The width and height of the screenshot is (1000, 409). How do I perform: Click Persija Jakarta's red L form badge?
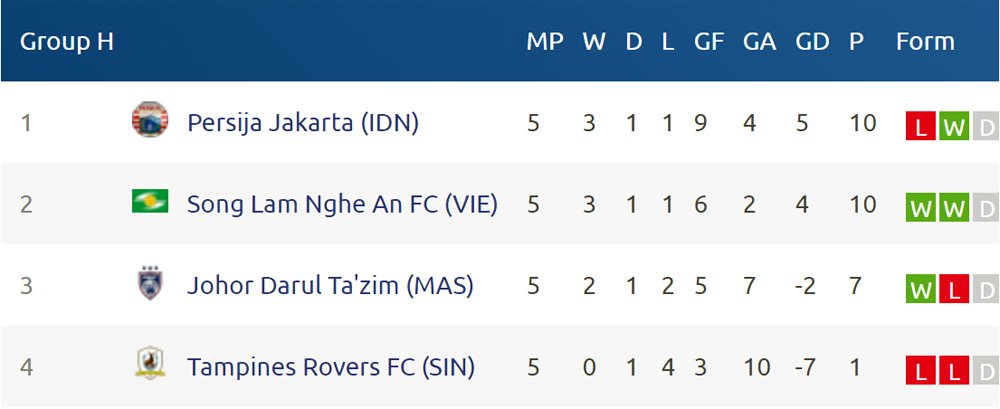(920, 126)
